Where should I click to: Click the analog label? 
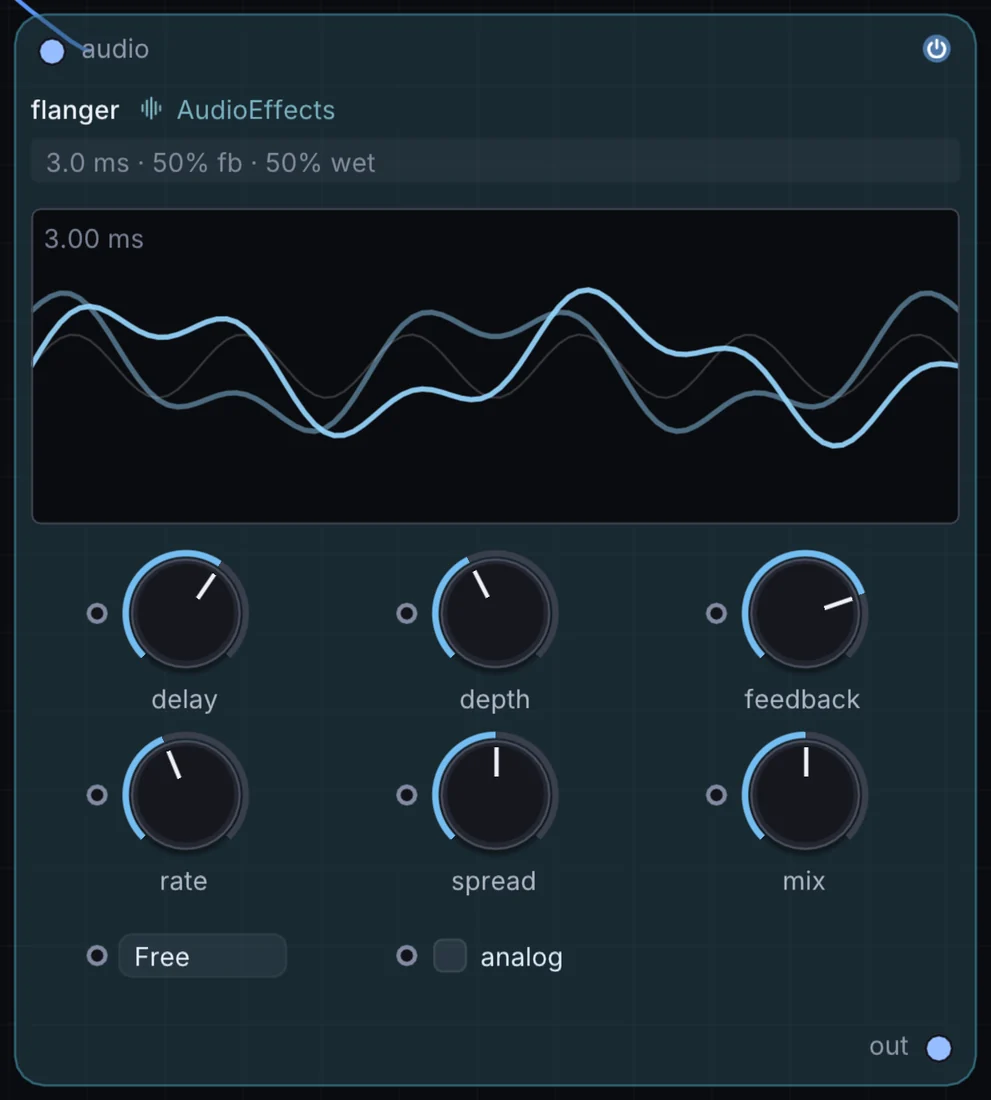tap(522, 958)
